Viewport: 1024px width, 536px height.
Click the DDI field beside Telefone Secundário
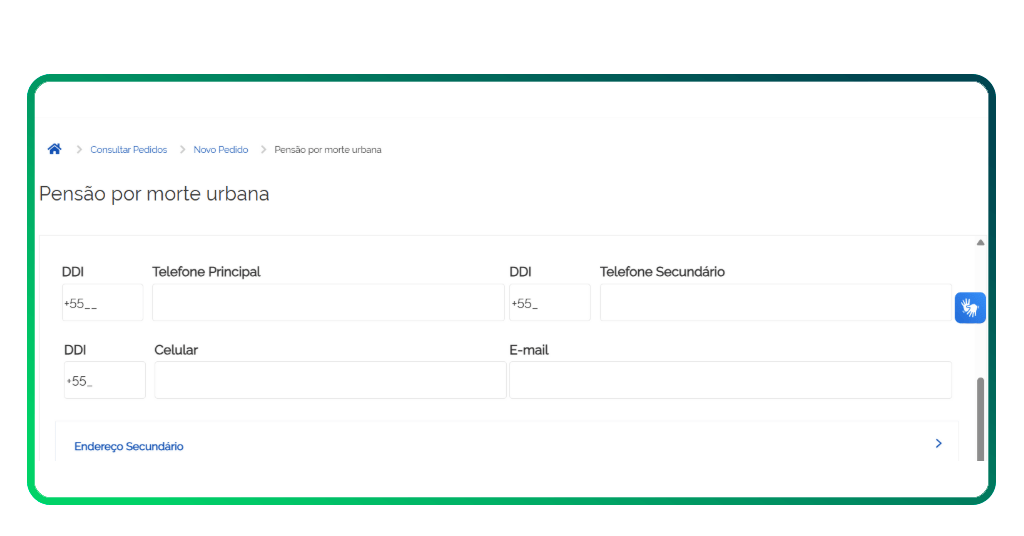coord(549,303)
